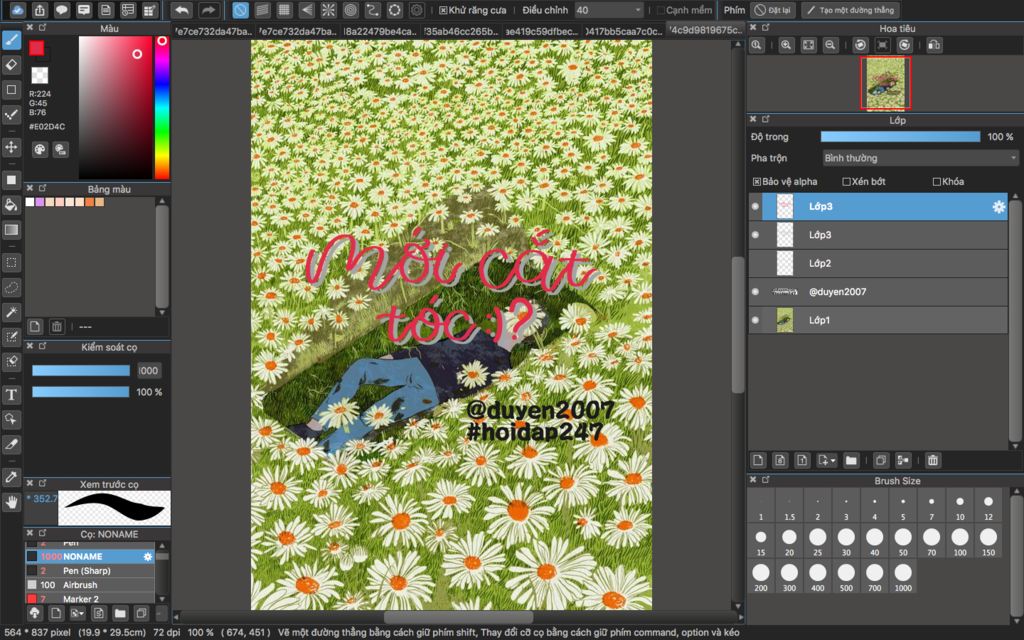The image size is (1024, 640).
Task: Open the Điều chỉnh value dropdown
Action: [609, 10]
